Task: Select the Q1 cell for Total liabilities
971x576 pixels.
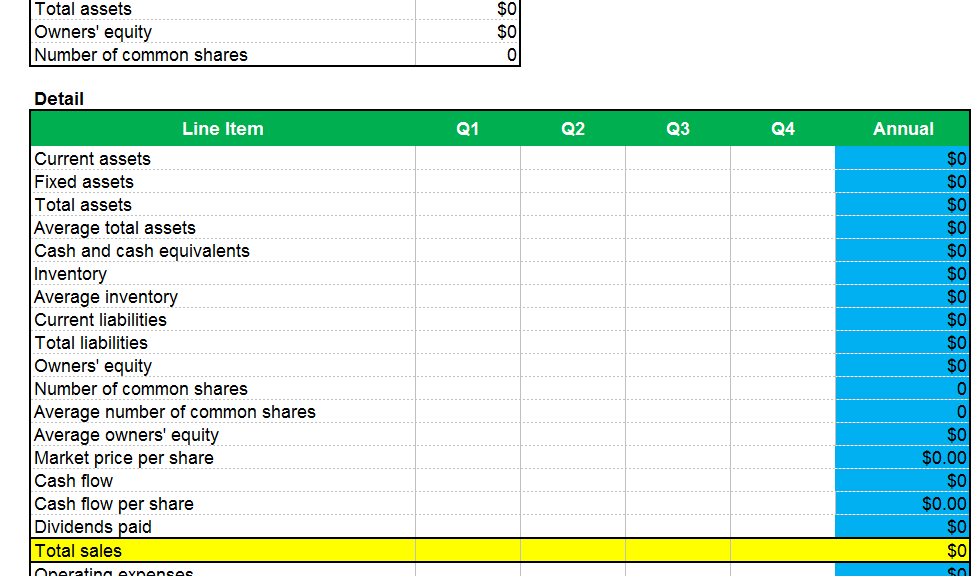Action: point(467,343)
